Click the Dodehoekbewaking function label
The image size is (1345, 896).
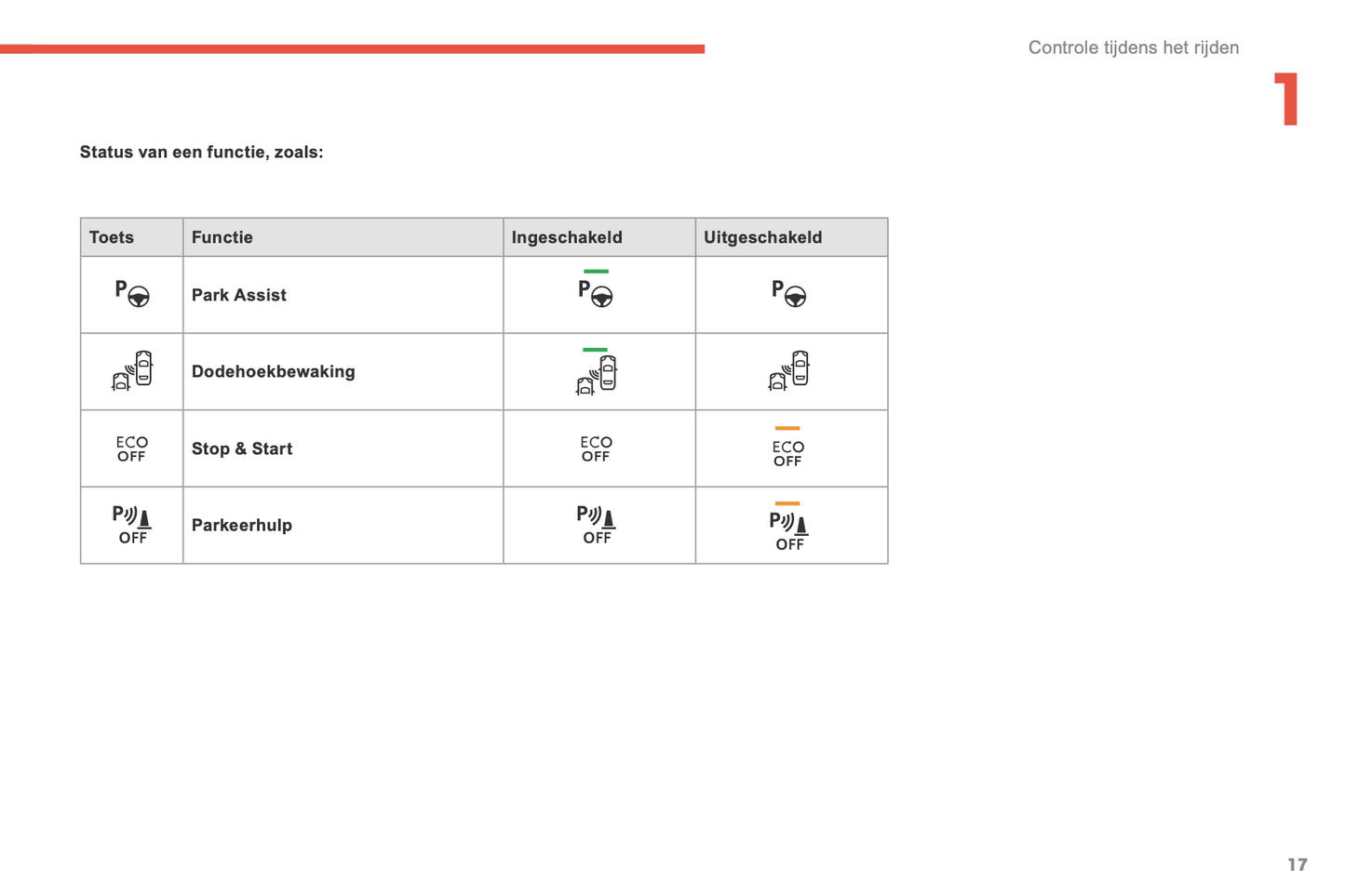point(273,371)
